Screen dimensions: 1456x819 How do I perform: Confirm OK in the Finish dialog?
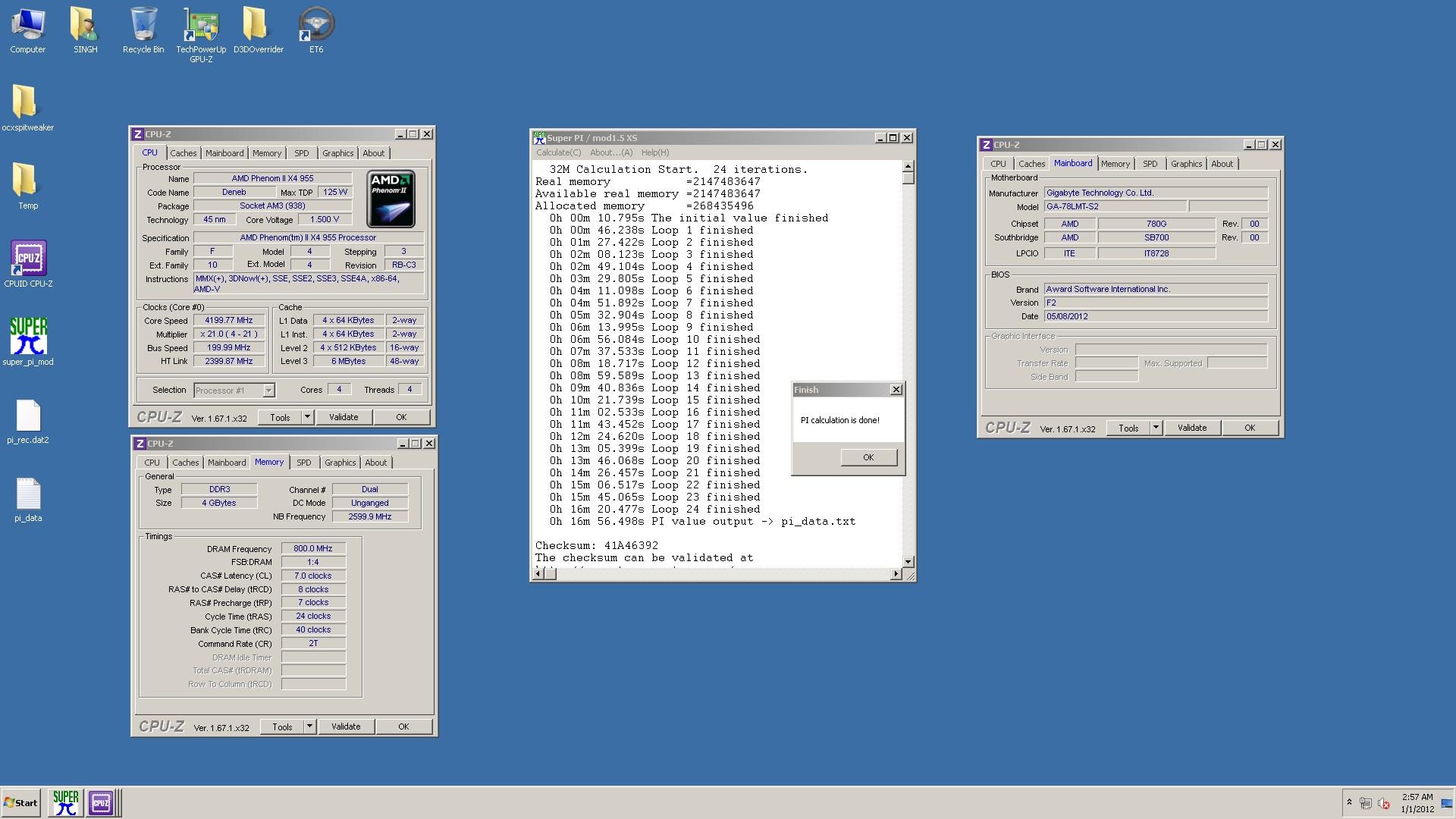click(868, 457)
